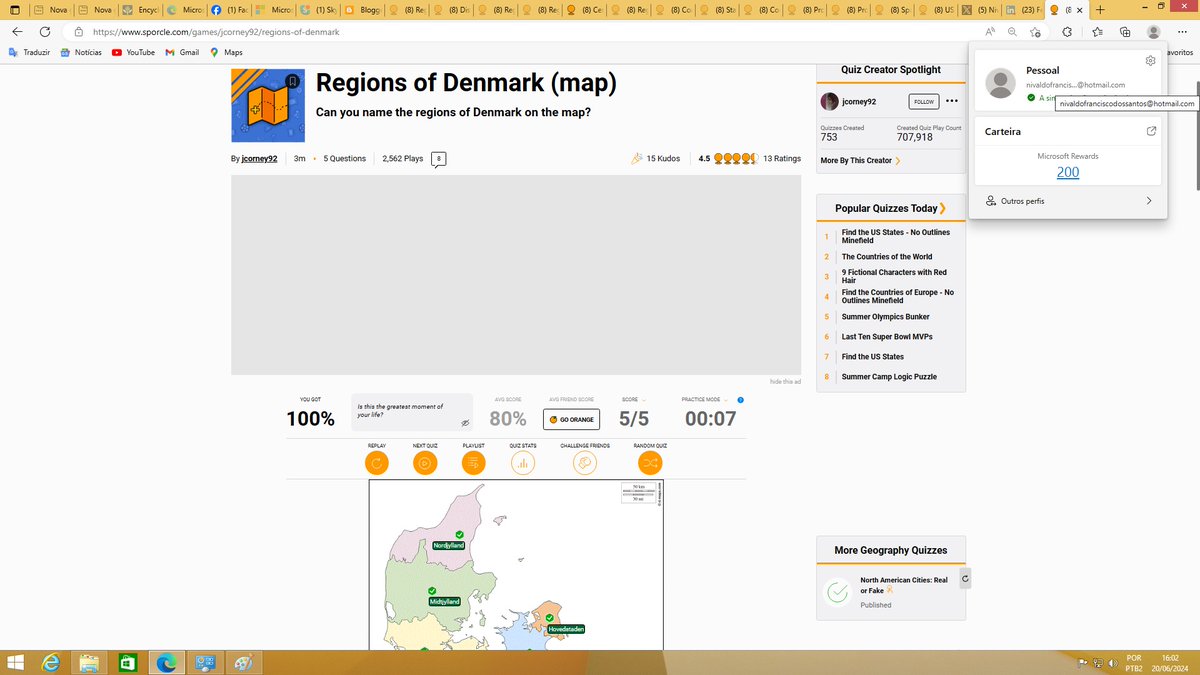This screenshot has width=1200, height=675.
Task: Refresh the North American Cities quiz widget
Action: coord(964,578)
